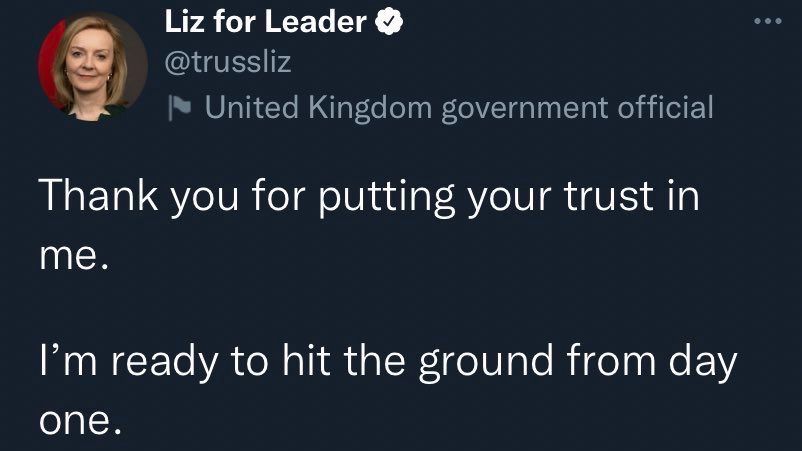Click the word 'ready' in the tweet
802x451 pixels.
point(165,364)
